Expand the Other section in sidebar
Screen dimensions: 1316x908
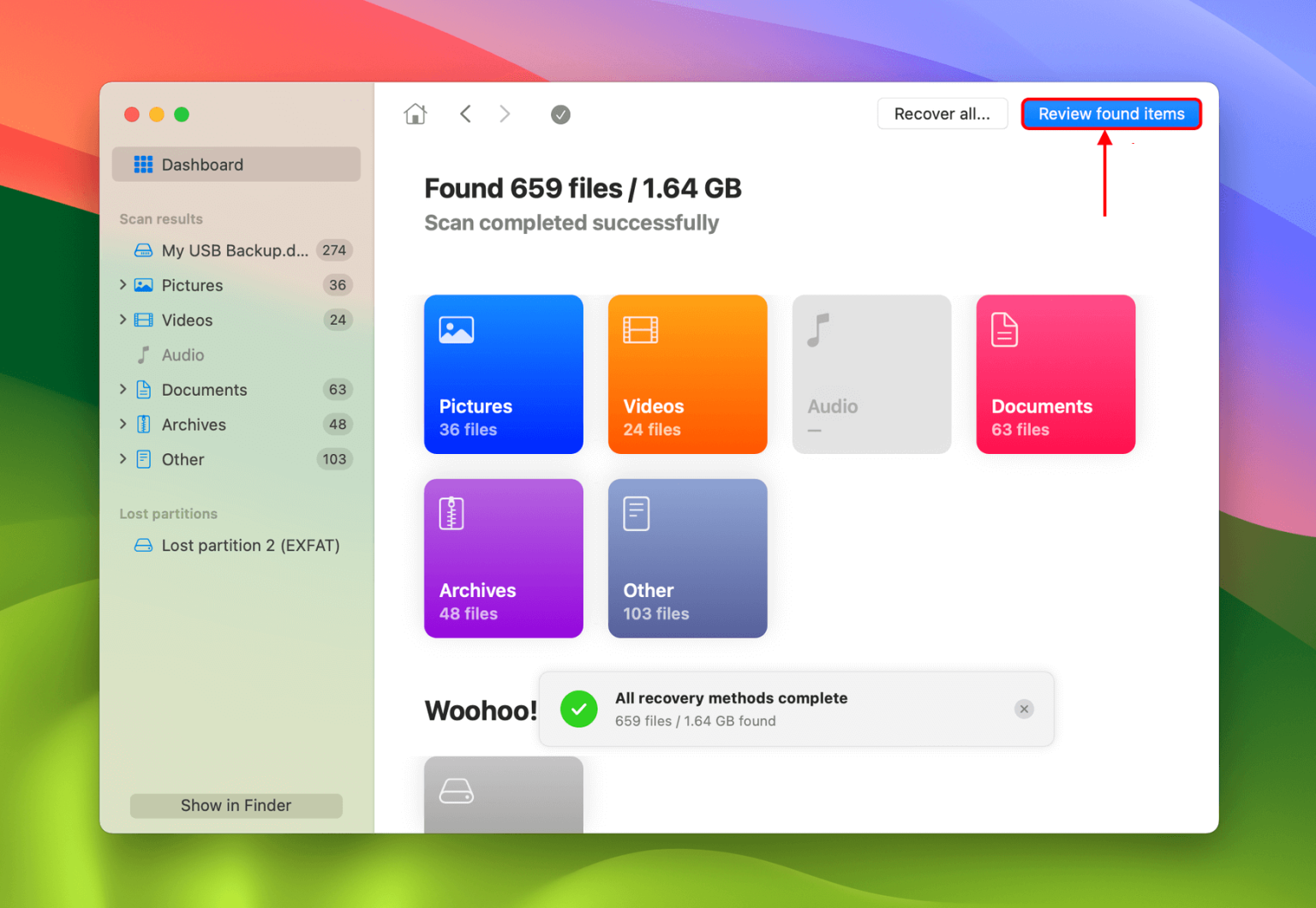pos(123,459)
